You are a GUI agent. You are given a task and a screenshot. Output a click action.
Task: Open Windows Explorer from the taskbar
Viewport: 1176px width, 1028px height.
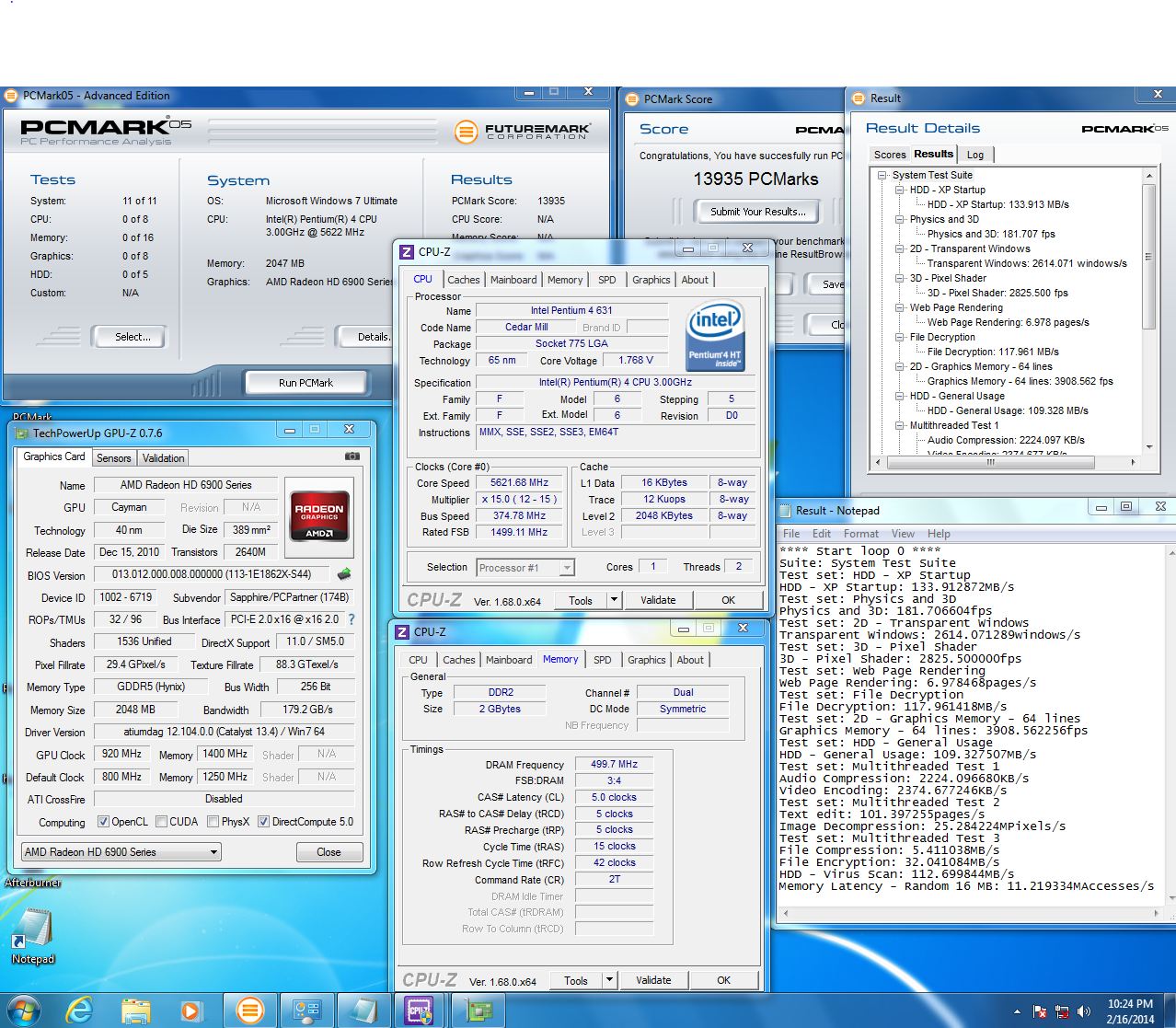[136, 1011]
